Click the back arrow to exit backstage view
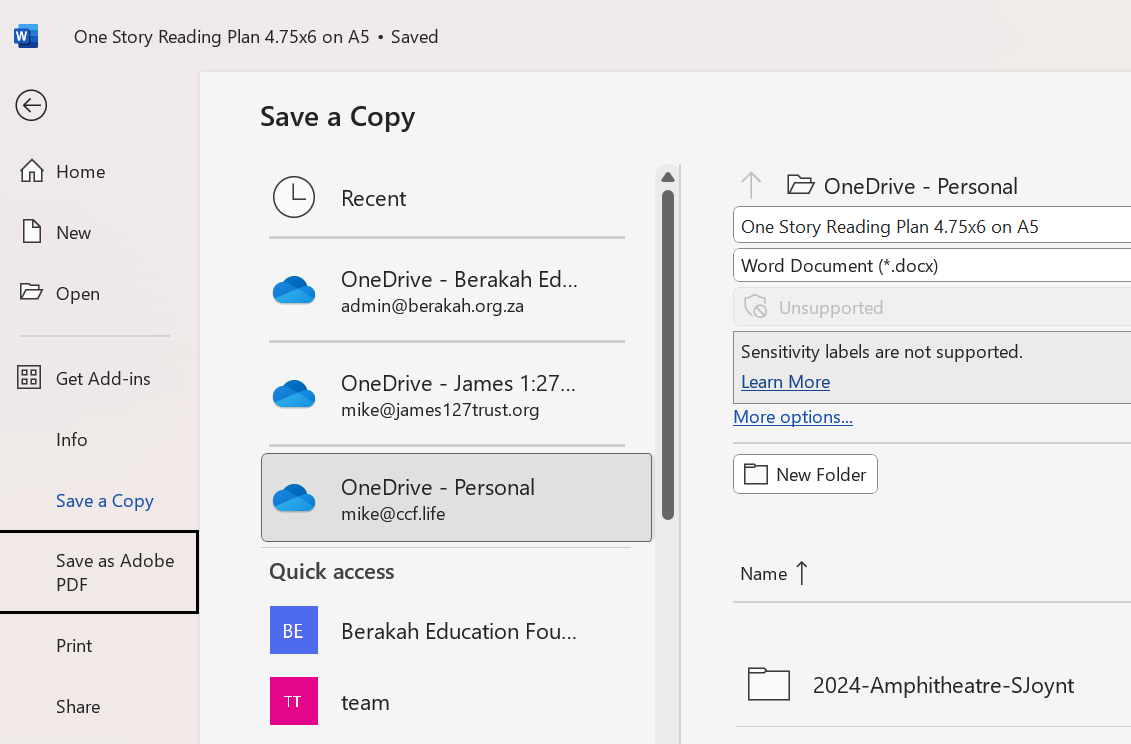Image resolution: width=1131 pixels, height=744 pixels. point(31,105)
